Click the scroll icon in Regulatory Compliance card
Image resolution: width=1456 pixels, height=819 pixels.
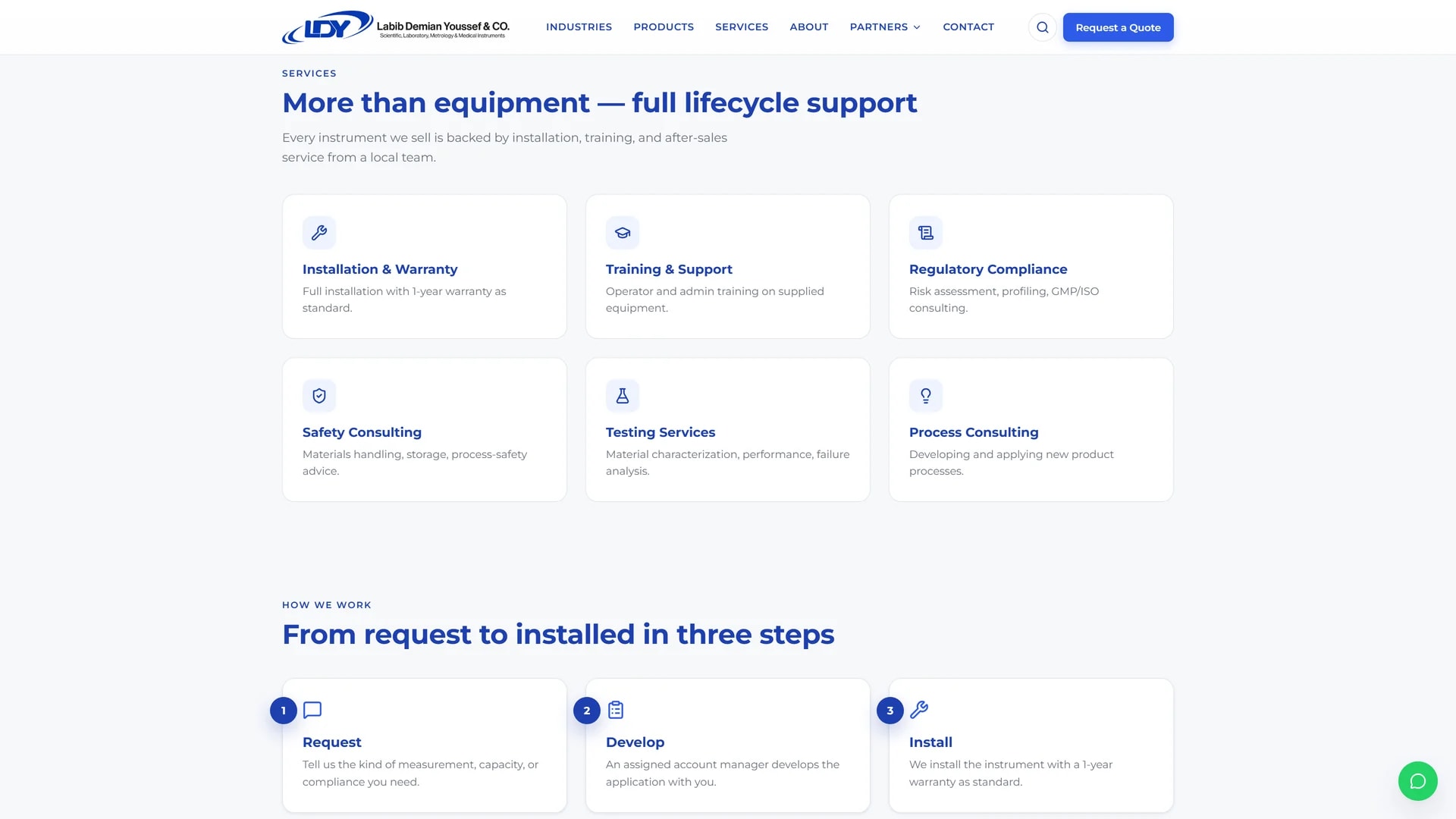pos(926,233)
